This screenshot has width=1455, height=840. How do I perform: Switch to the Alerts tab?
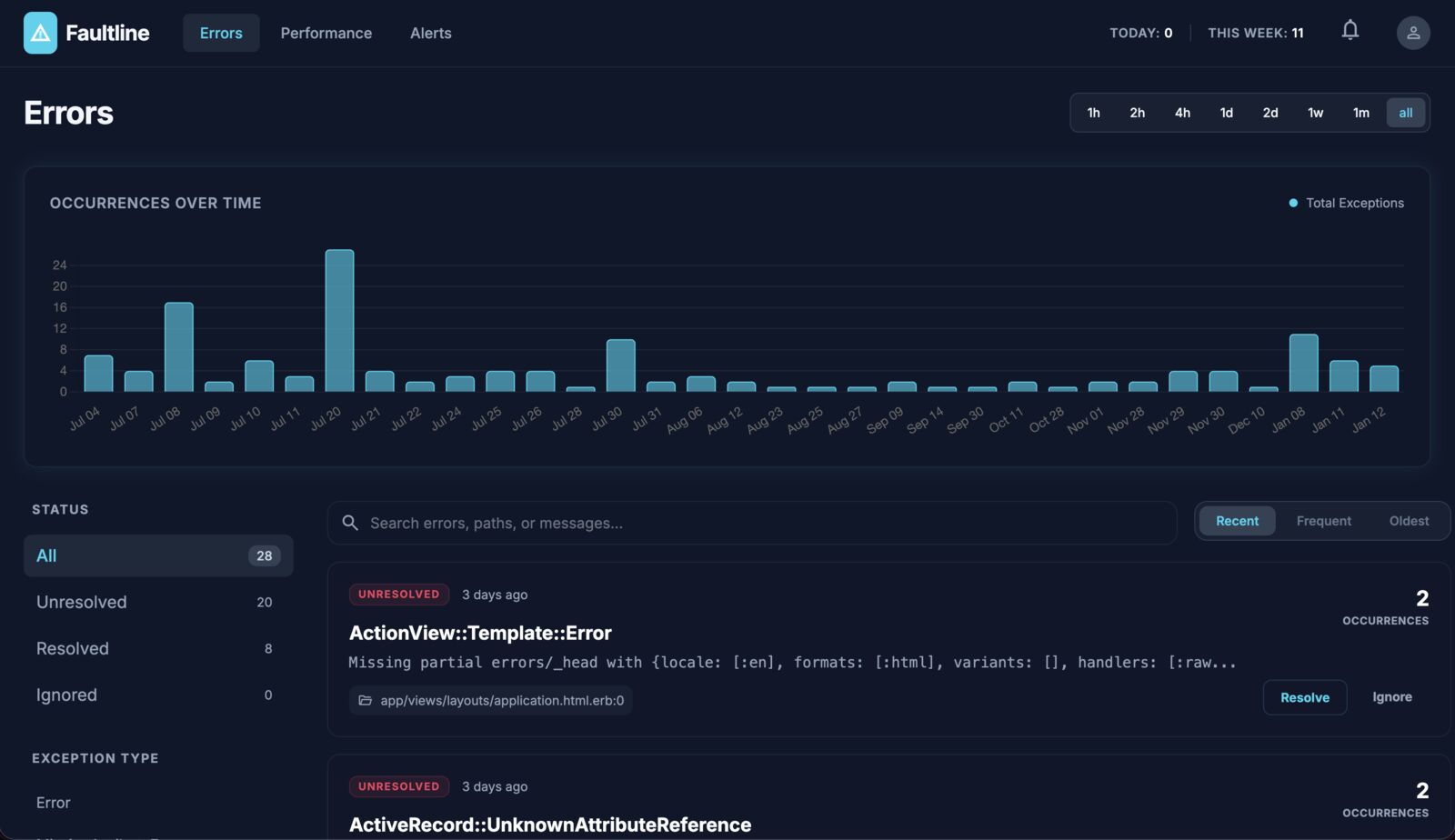(x=430, y=33)
